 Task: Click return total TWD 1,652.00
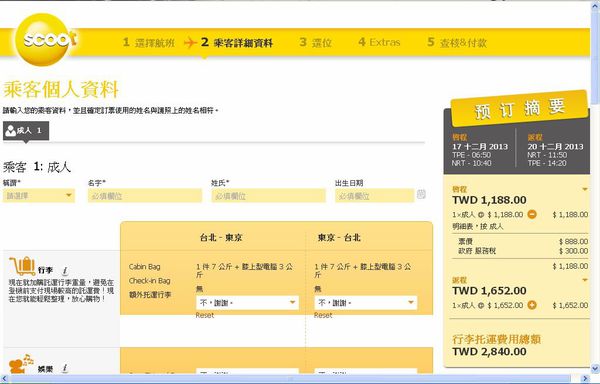[489, 291]
